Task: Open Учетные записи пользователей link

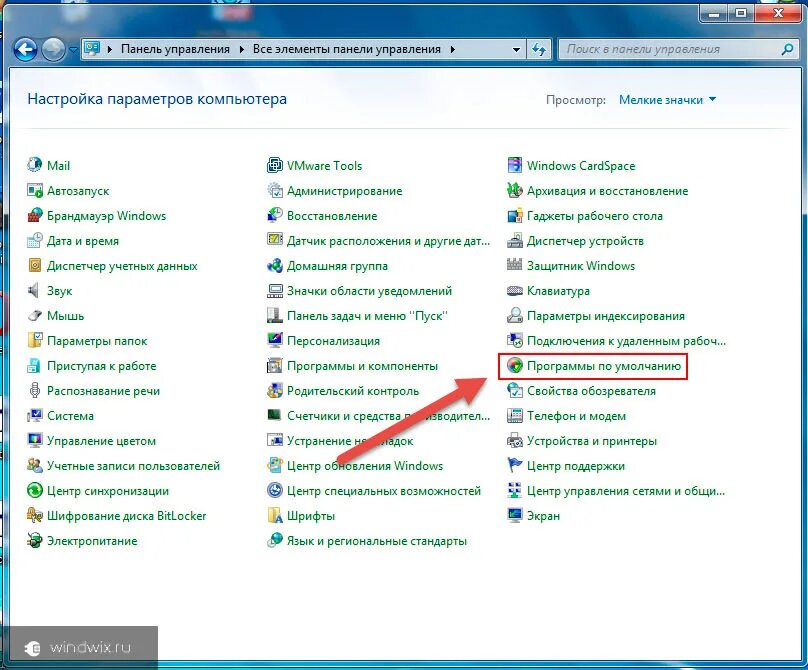Action: (133, 466)
